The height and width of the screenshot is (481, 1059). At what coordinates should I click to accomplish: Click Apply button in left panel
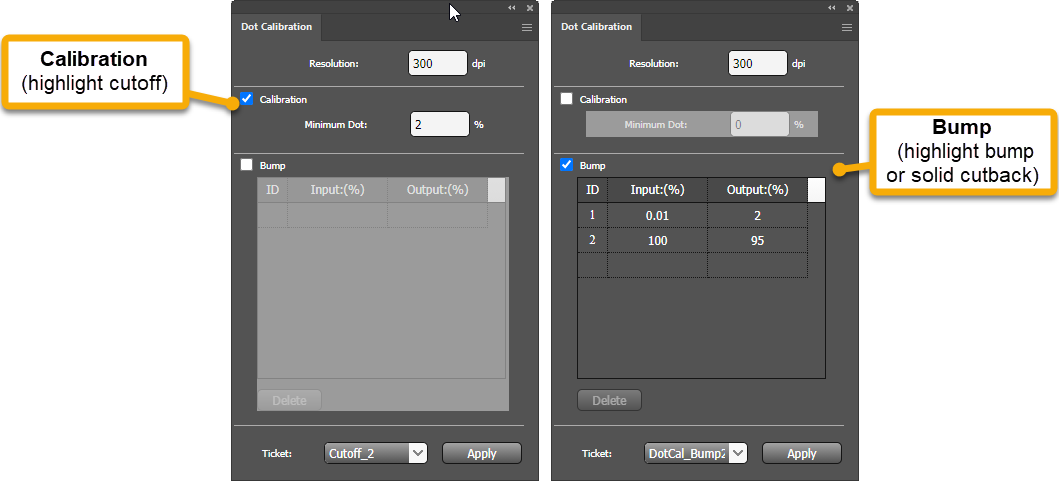click(482, 453)
